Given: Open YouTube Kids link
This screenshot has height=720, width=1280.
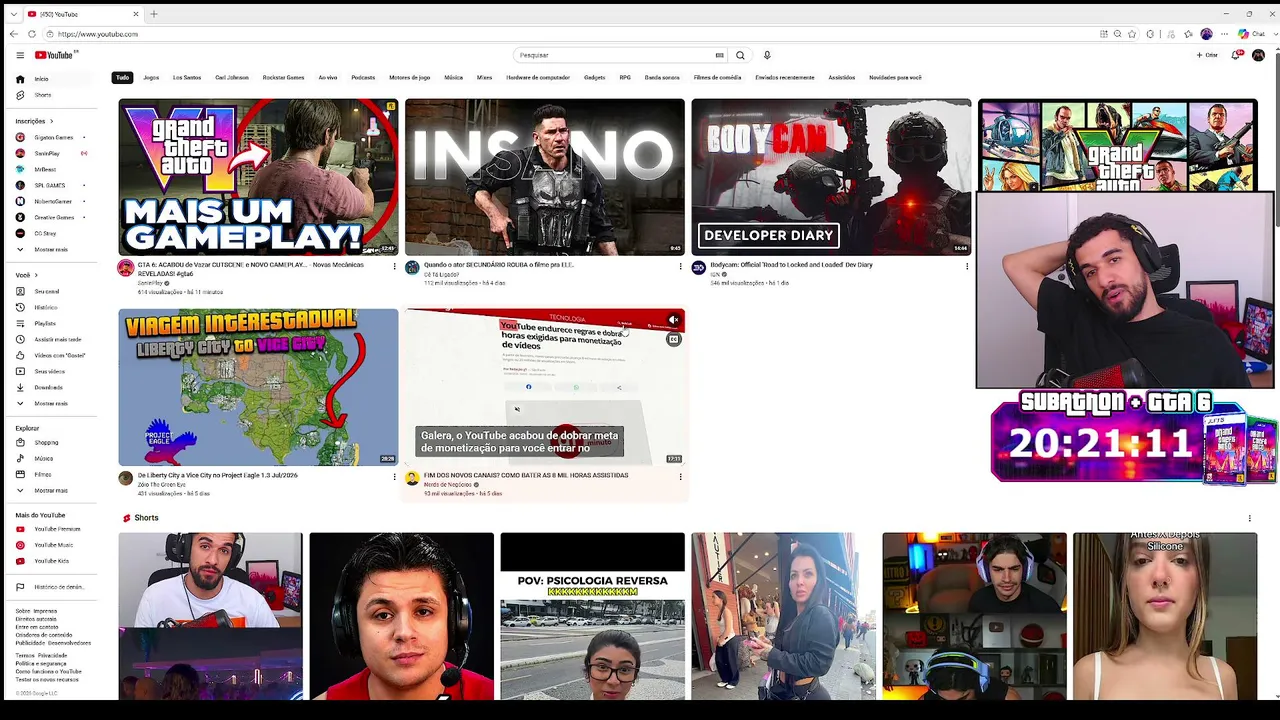Looking at the screenshot, I should click(x=51, y=561).
